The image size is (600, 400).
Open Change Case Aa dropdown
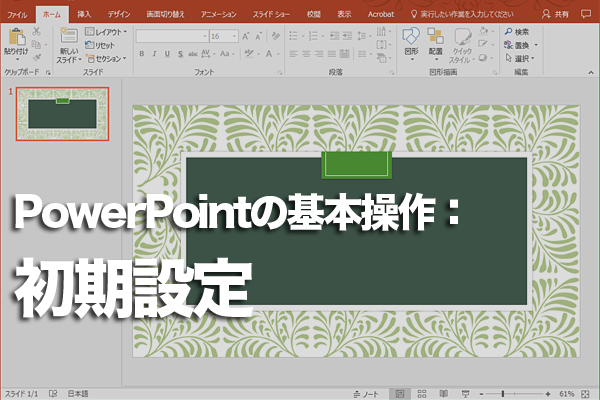[227, 54]
